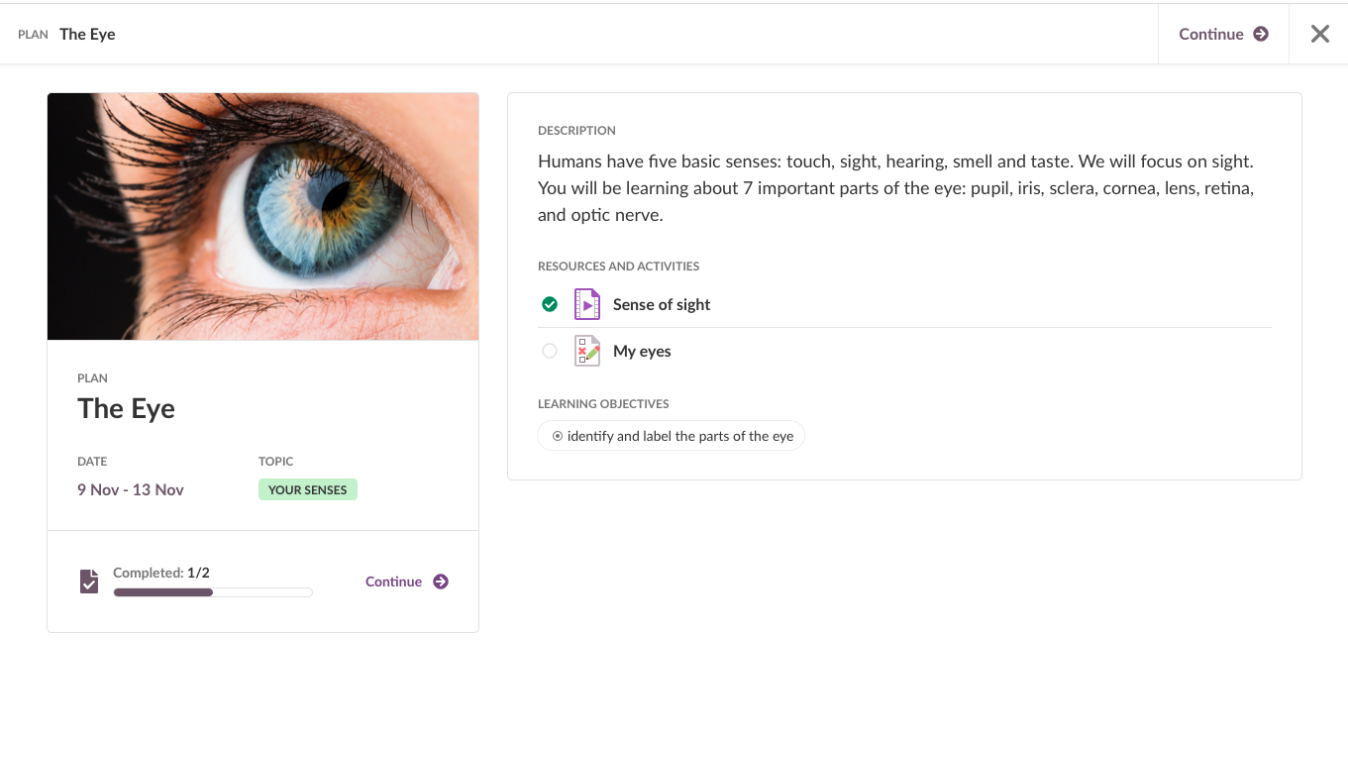The width and height of the screenshot is (1348, 778).
Task: Click the eye photo thumbnail
Action: (263, 216)
